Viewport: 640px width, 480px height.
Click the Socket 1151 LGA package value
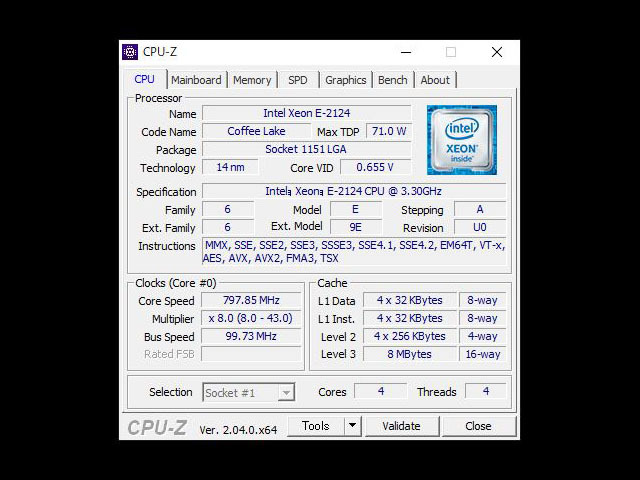[x=307, y=149]
